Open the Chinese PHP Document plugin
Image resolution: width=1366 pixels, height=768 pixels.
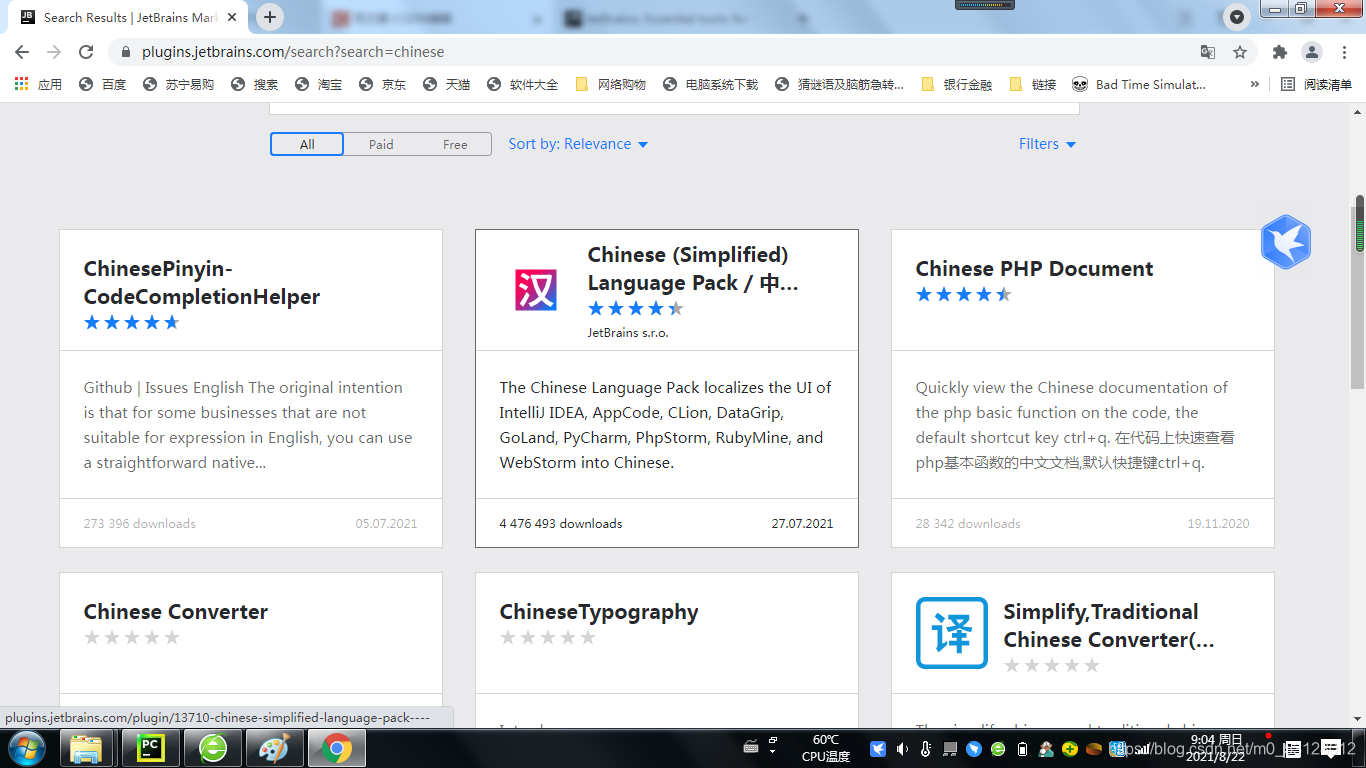coord(1034,269)
